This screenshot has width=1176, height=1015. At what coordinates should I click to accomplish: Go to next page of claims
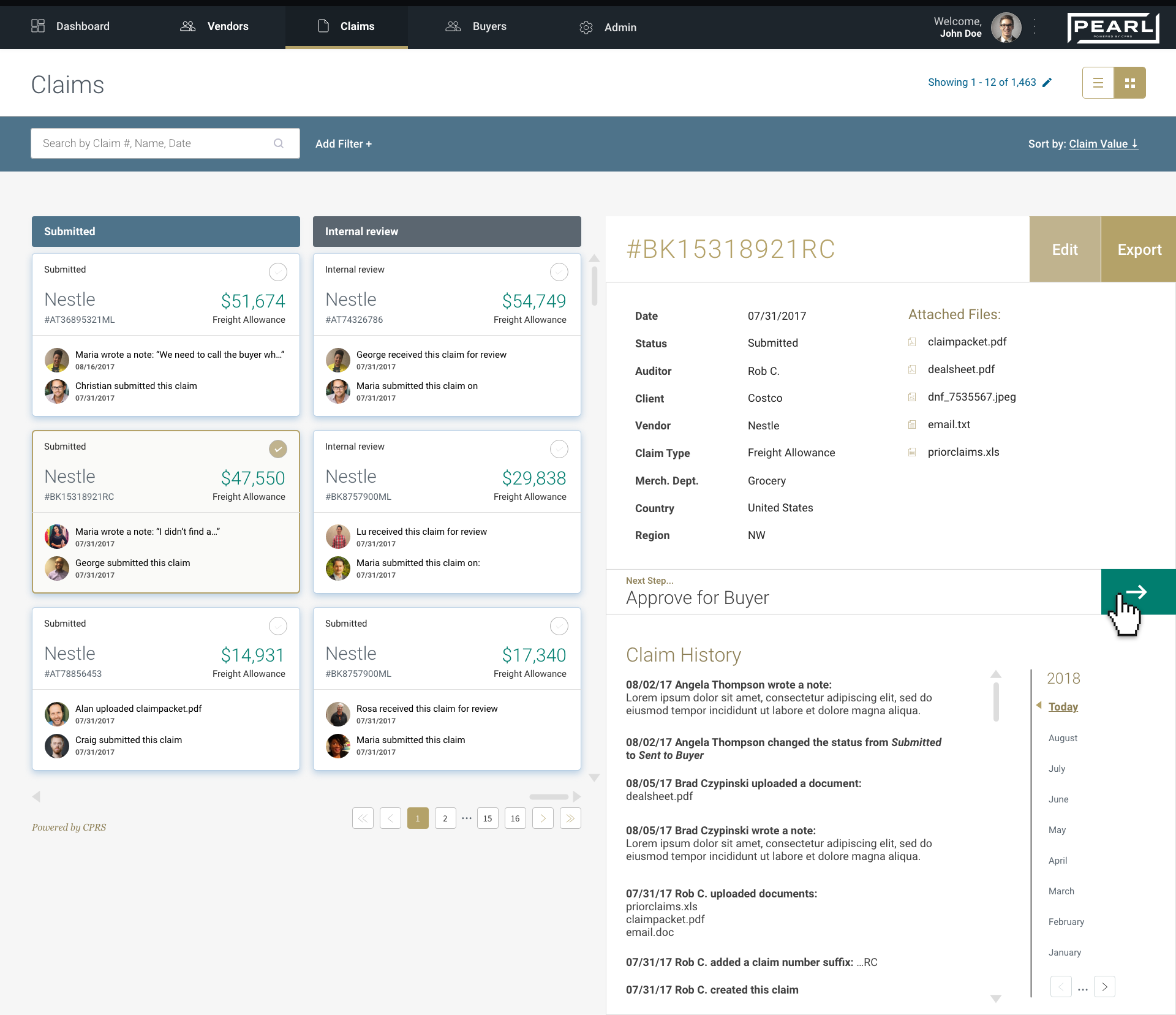543,818
